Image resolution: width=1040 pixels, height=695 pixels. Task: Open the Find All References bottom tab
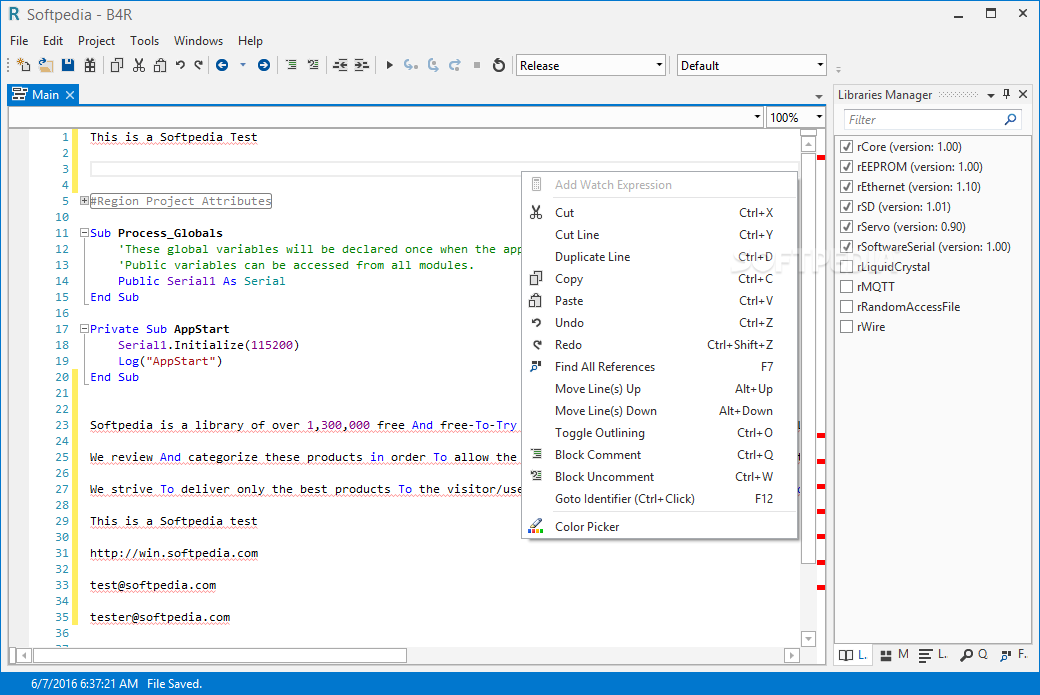pyautogui.click(x=1013, y=655)
